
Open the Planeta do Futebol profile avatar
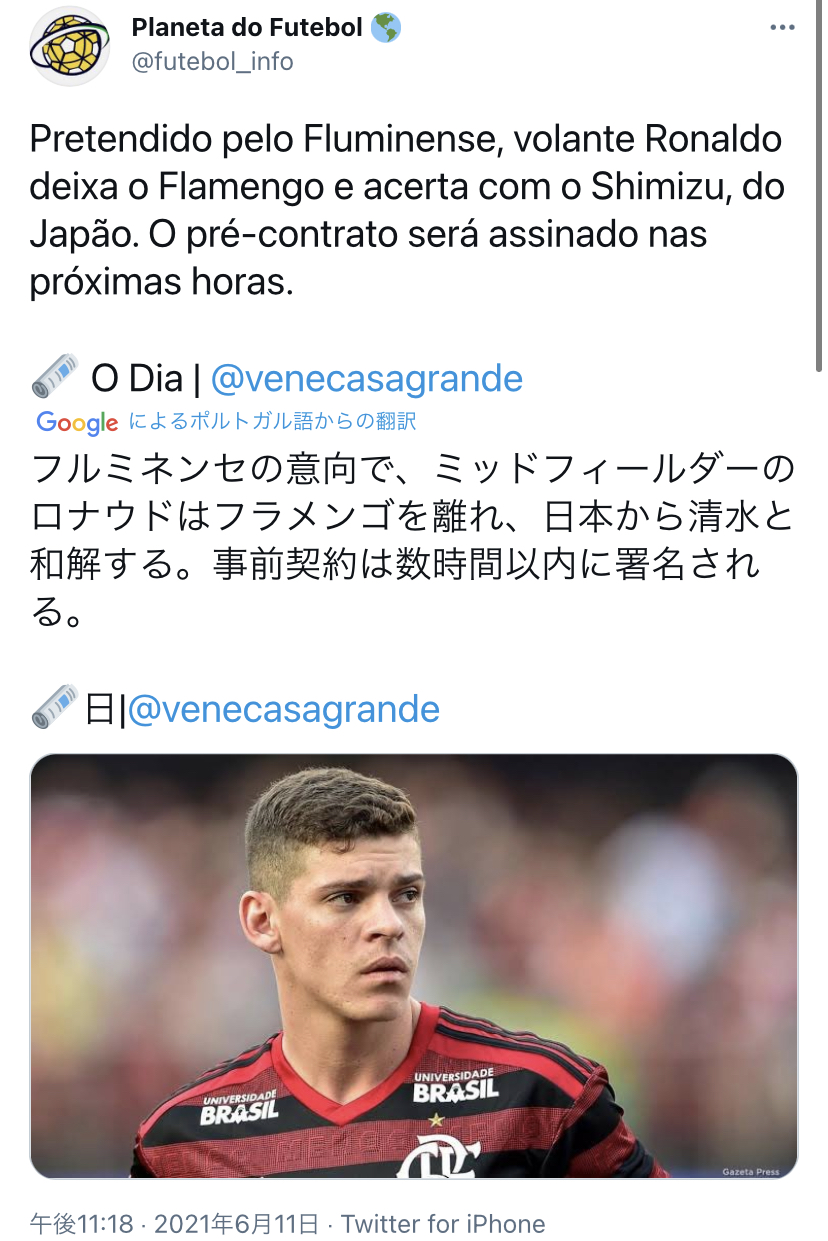69,46
